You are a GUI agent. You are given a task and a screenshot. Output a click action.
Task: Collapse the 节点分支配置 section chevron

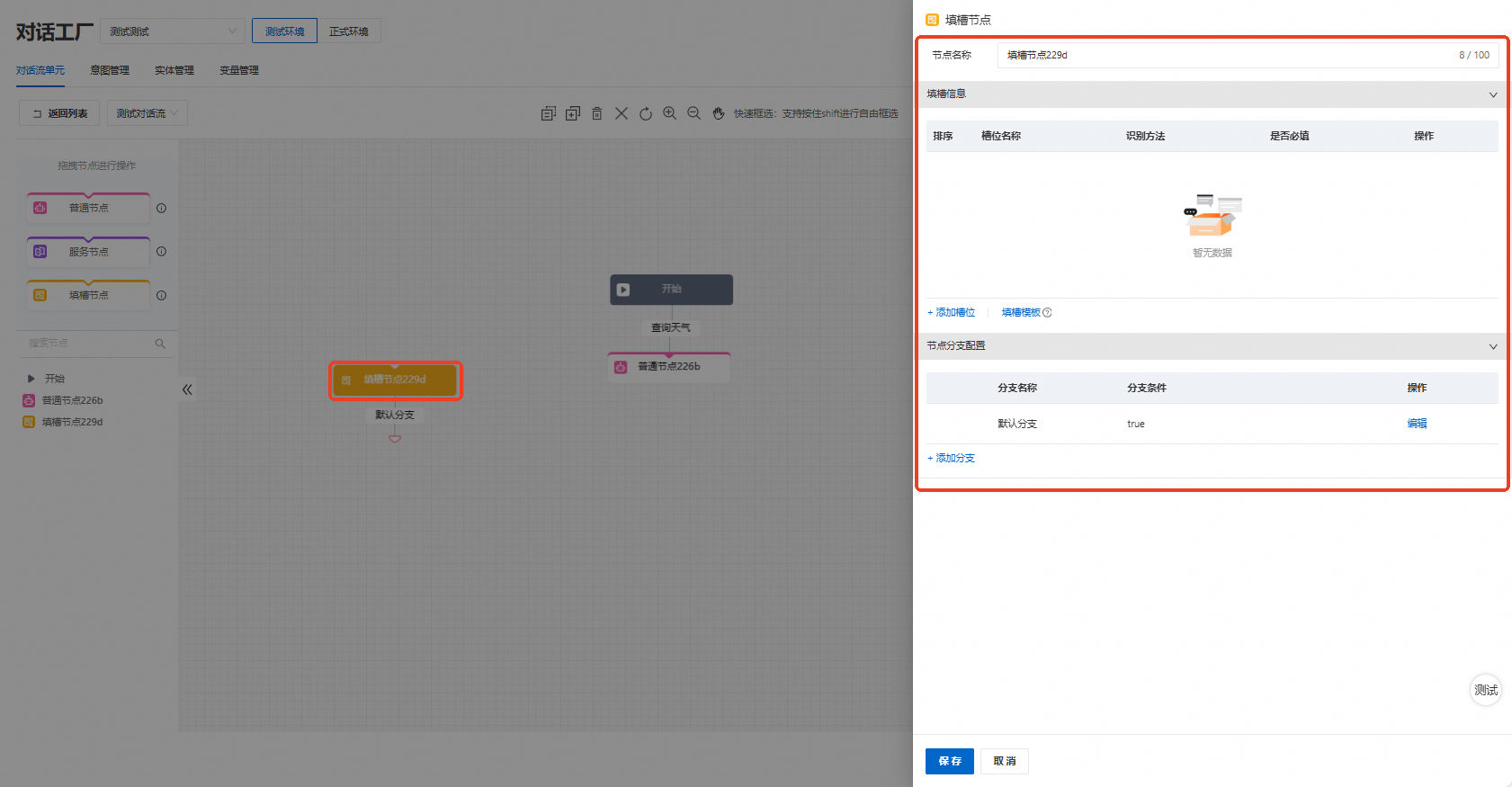point(1493,346)
